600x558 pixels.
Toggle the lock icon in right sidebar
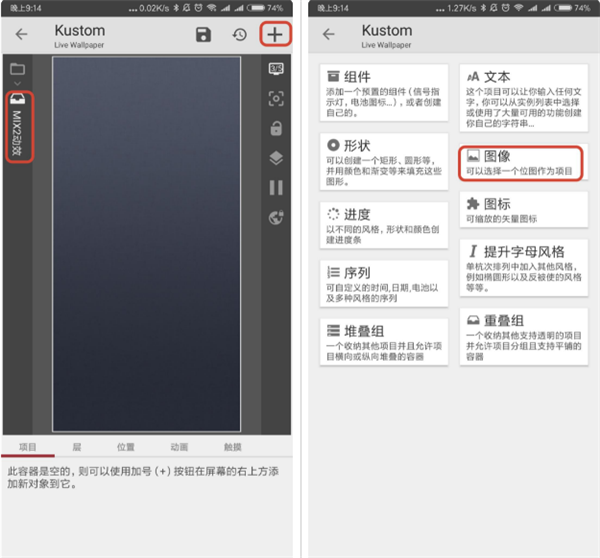(276, 129)
